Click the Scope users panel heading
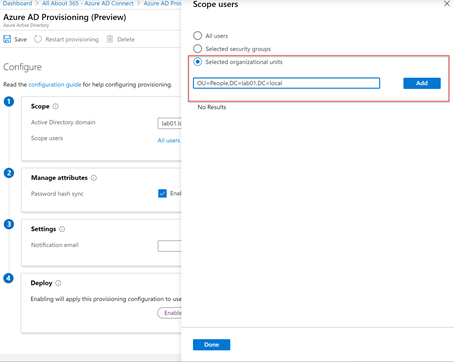 point(215,4)
